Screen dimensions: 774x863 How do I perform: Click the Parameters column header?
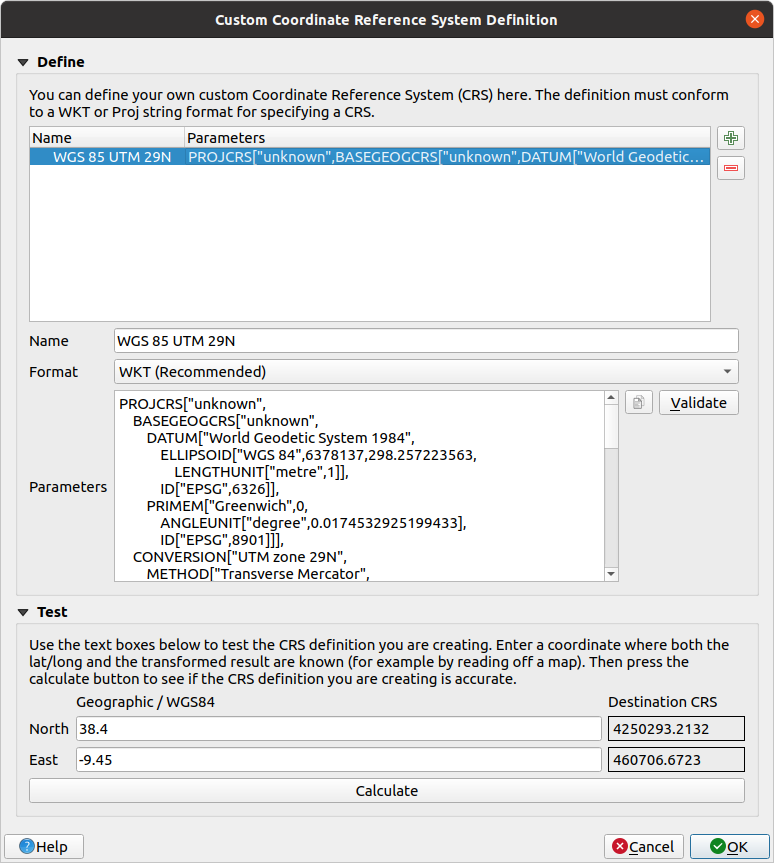pyautogui.click(x=446, y=138)
